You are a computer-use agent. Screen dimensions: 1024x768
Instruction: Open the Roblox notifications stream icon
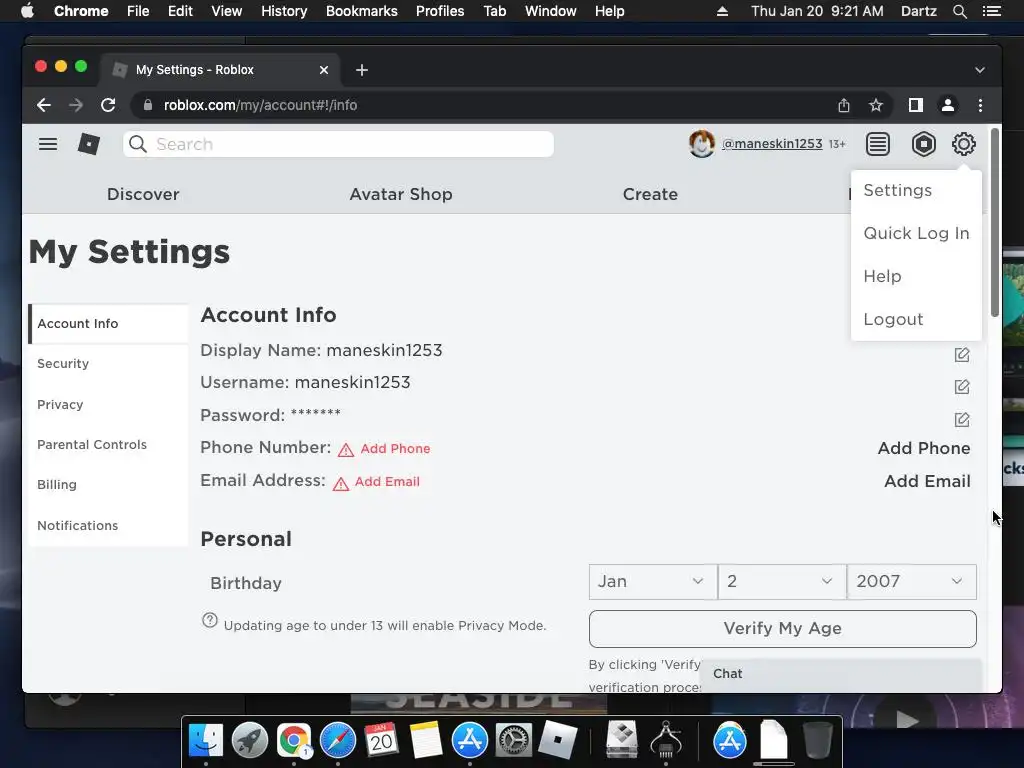[x=878, y=144]
